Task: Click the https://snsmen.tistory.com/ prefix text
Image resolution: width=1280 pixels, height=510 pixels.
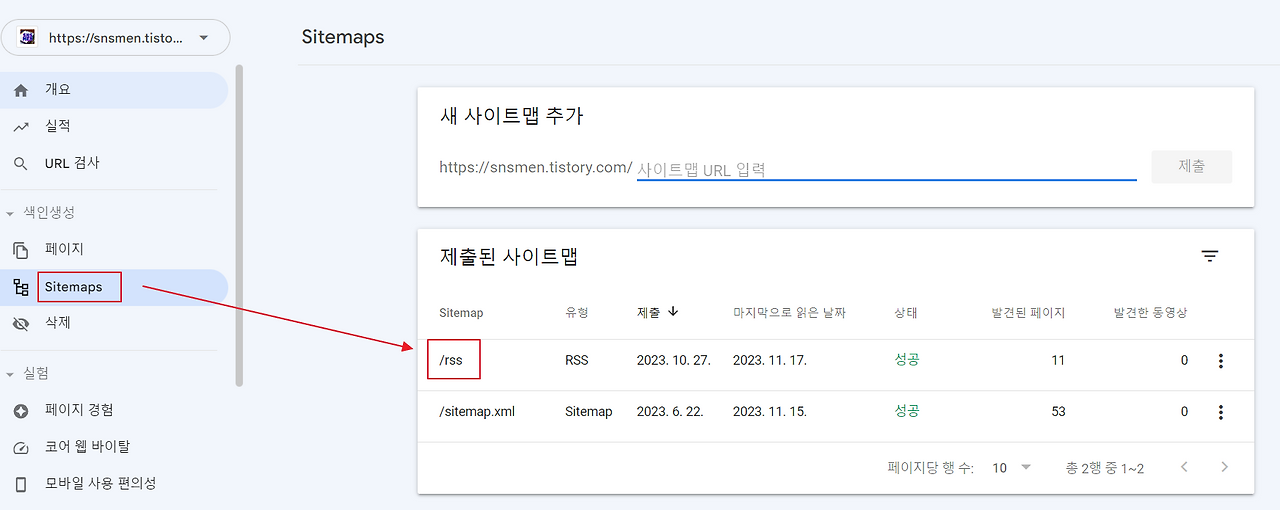Action: point(535,167)
